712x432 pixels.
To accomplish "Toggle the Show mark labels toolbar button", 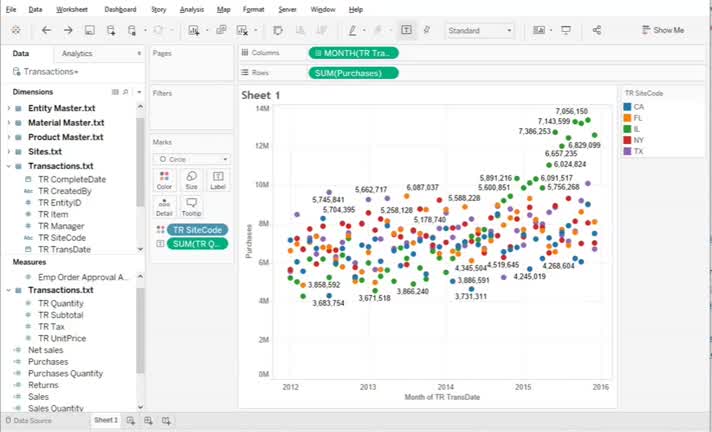I will pyautogui.click(x=406, y=30).
